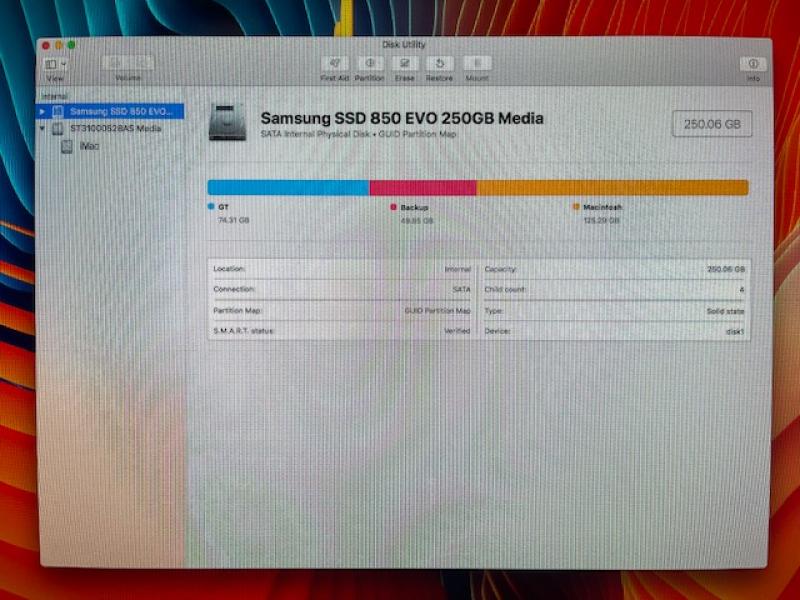Click the Location row label
This screenshot has width=800, height=600.
coord(229,268)
